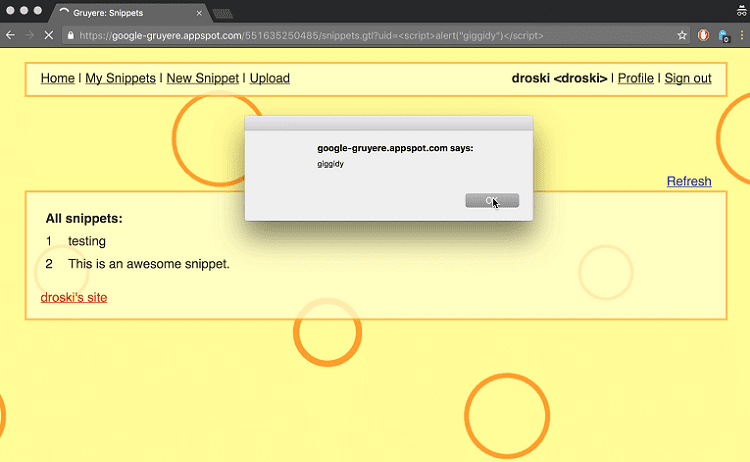Visit the droski's site link
Screen dimensions: 750x462
point(74,297)
